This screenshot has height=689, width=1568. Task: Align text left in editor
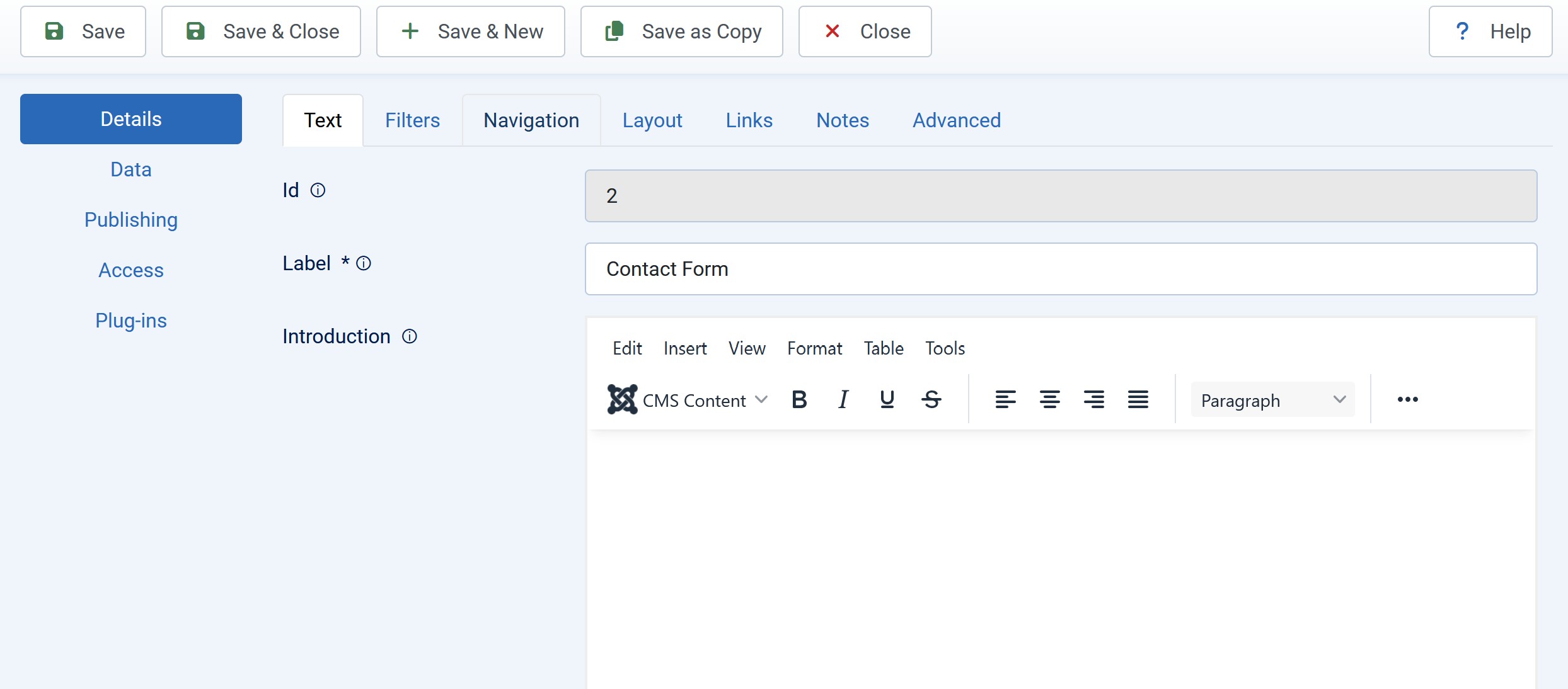pos(1005,399)
